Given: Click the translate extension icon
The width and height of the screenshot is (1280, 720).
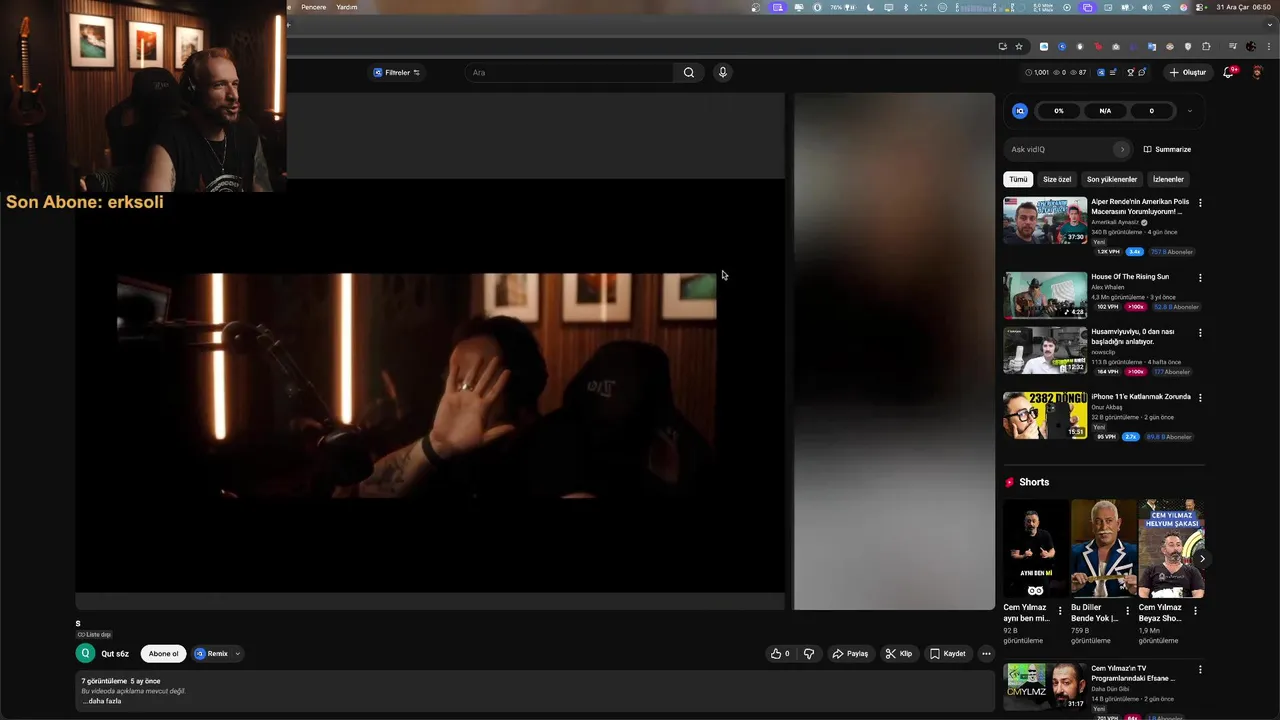Looking at the screenshot, I should tap(1152, 46).
